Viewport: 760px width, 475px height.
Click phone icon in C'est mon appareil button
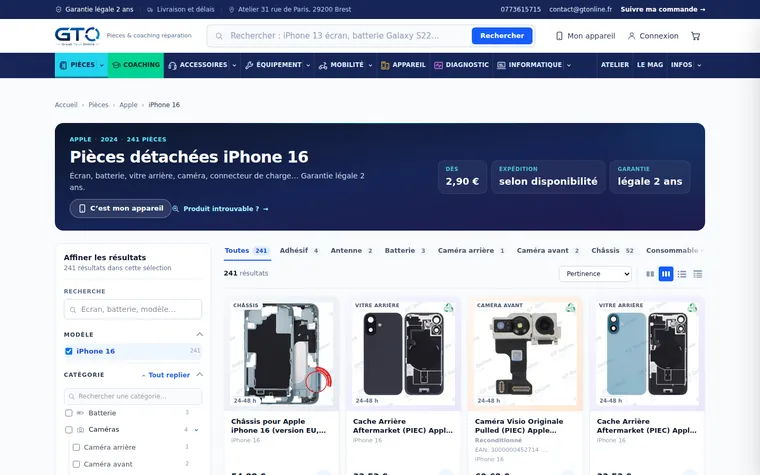point(82,208)
